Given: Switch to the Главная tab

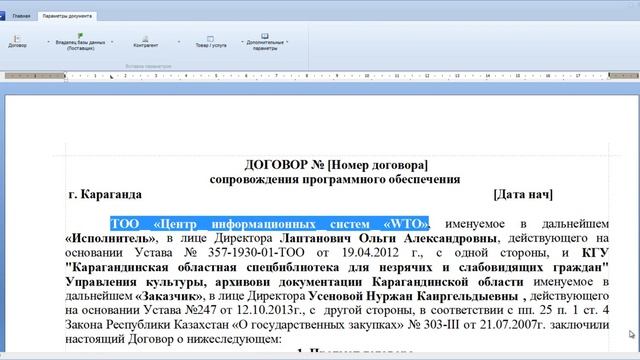Looking at the screenshot, I should point(21,16).
